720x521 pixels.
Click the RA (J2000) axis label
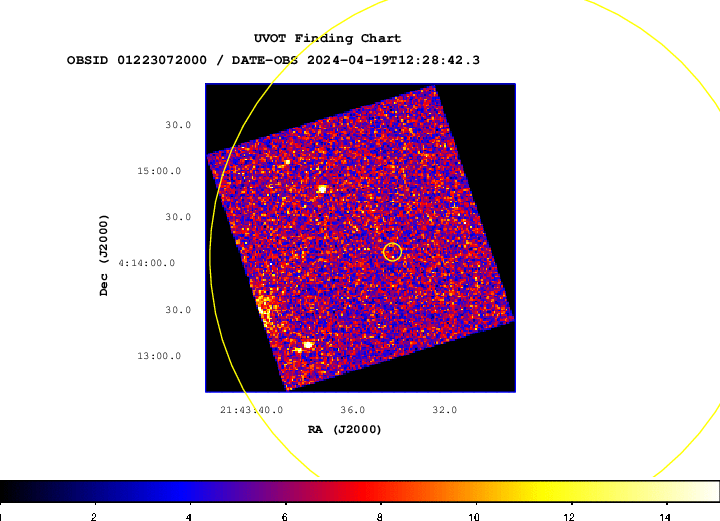(344, 430)
